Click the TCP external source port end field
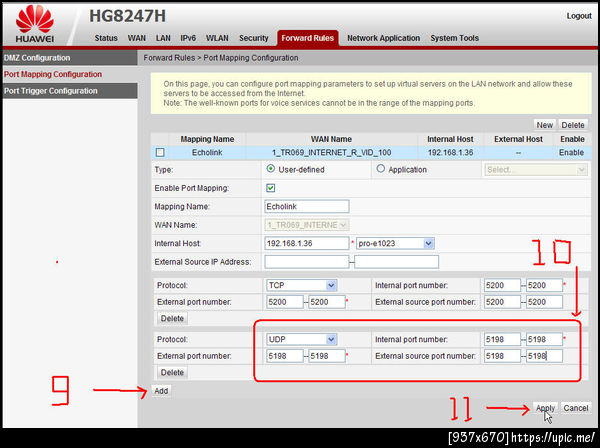The width and height of the screenshot is (600, 448). (544, 302)
